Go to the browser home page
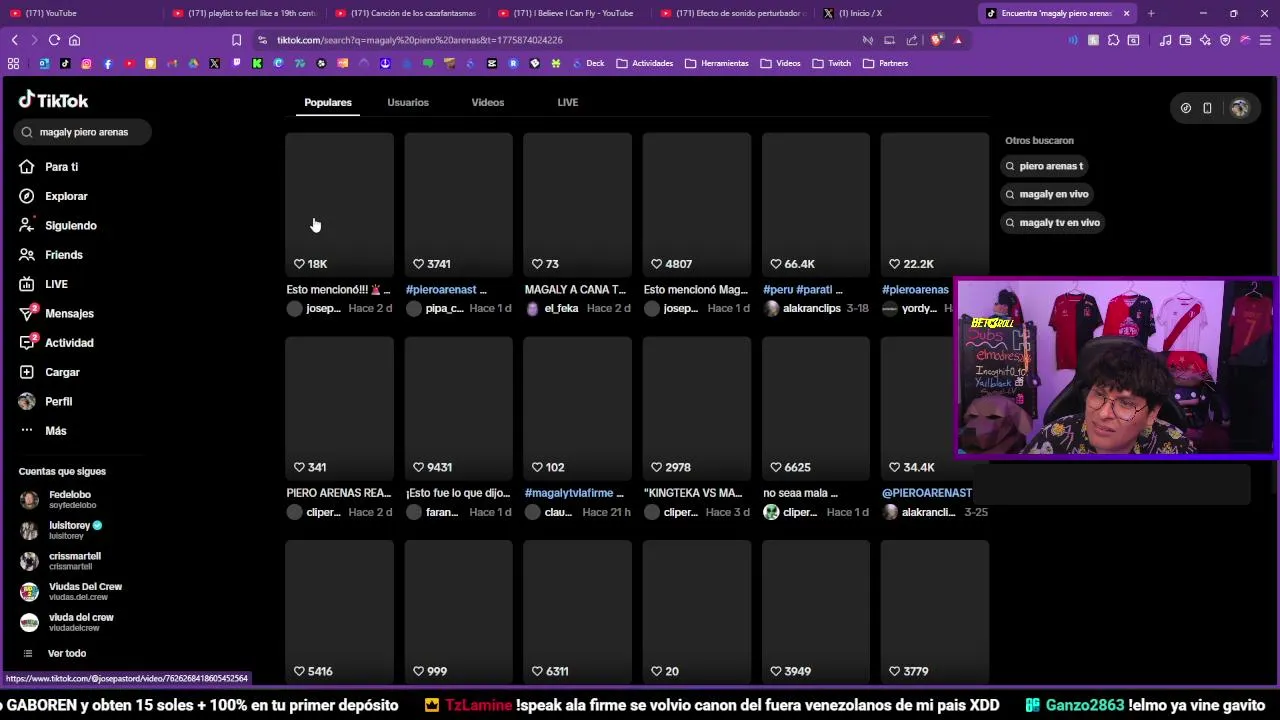This screenshot has width=1280, height=720. 74,40
